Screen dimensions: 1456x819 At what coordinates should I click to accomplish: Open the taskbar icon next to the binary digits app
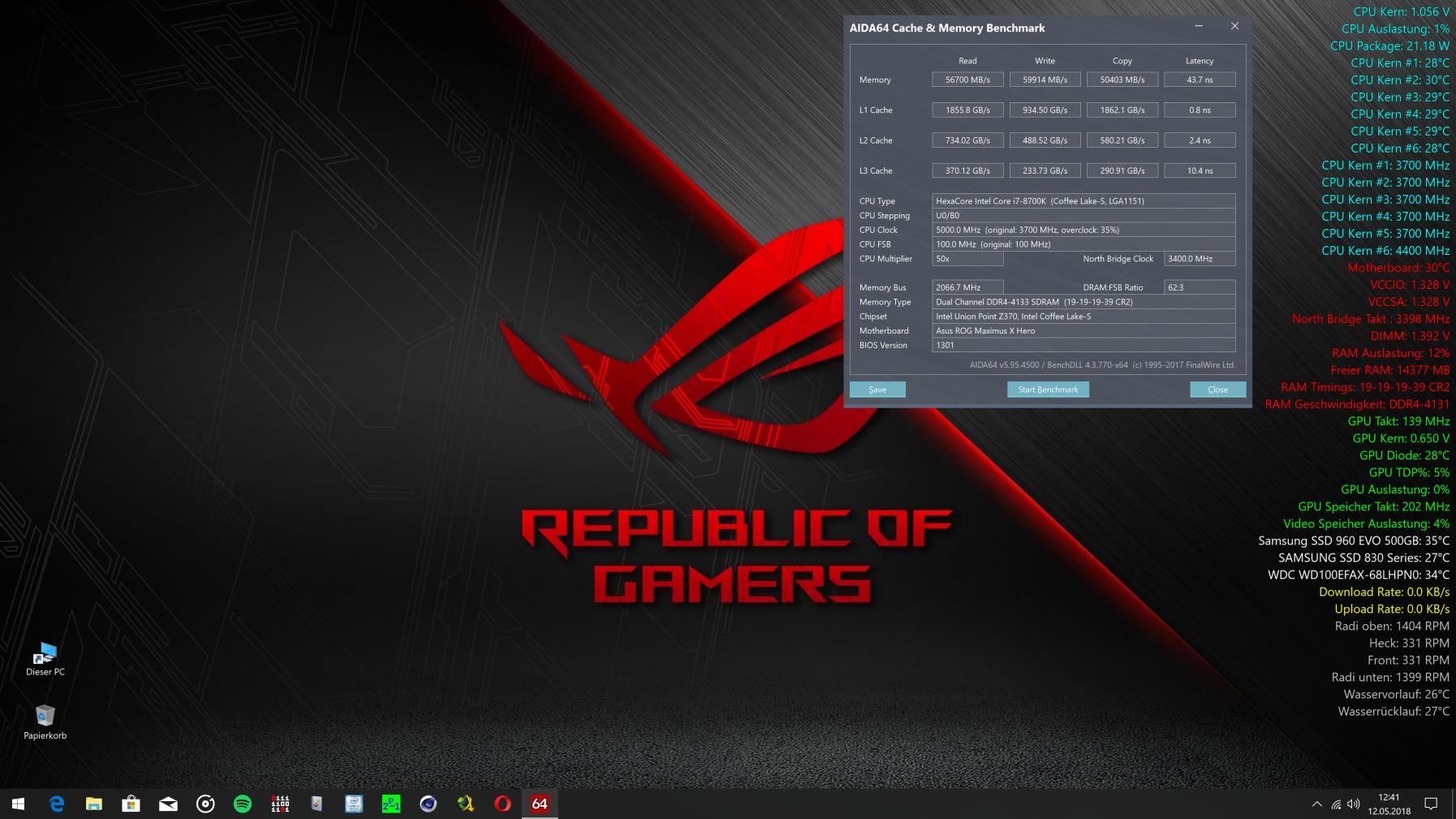coord(317,804)
